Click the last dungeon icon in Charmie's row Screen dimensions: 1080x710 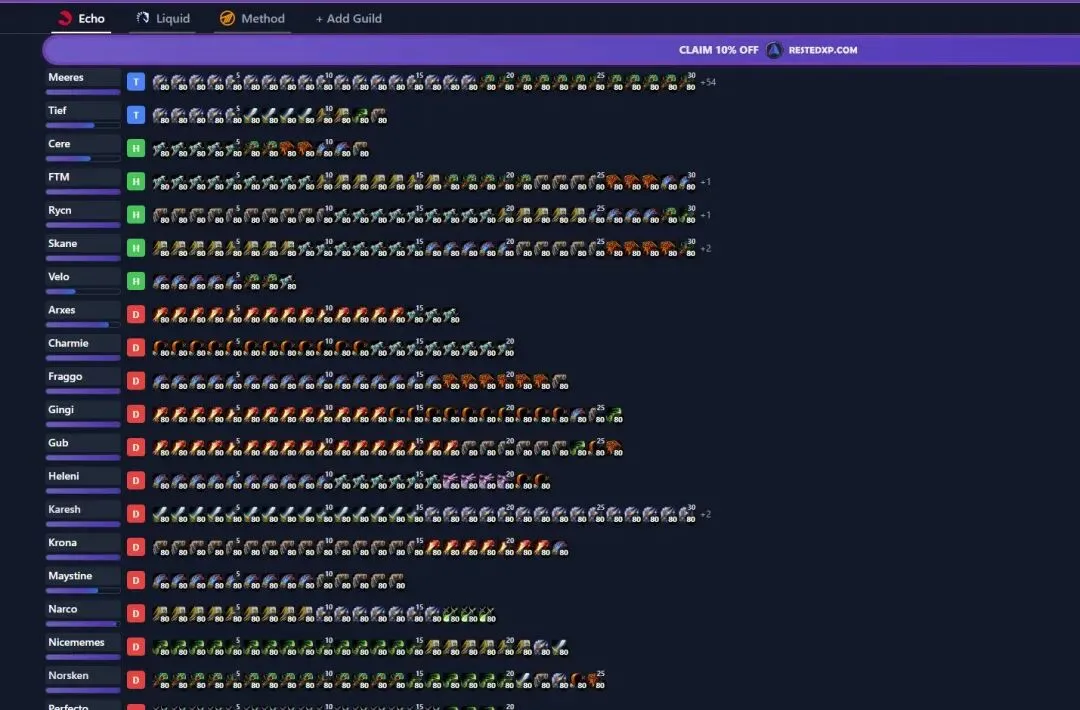[506, 348]
